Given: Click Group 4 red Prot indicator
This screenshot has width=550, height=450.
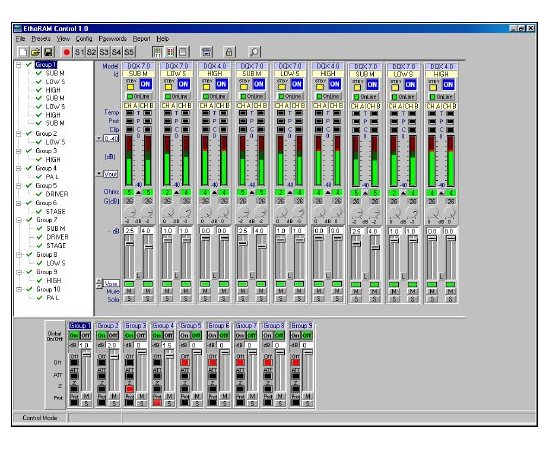Looking at the screenshot, I should (x=157, y=403).
